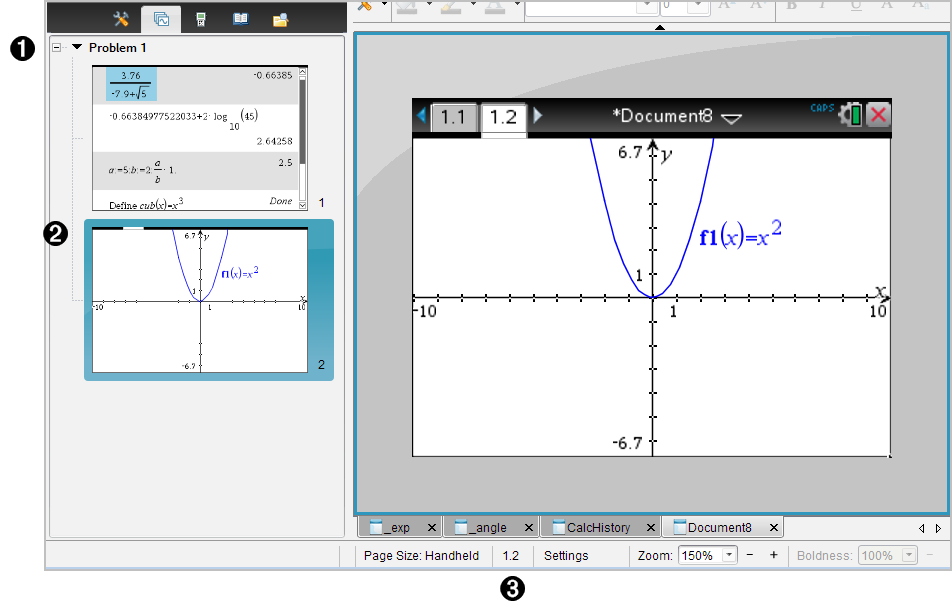Switch to the _angle document tab
The image size is (952, 611).
(486, 528)
